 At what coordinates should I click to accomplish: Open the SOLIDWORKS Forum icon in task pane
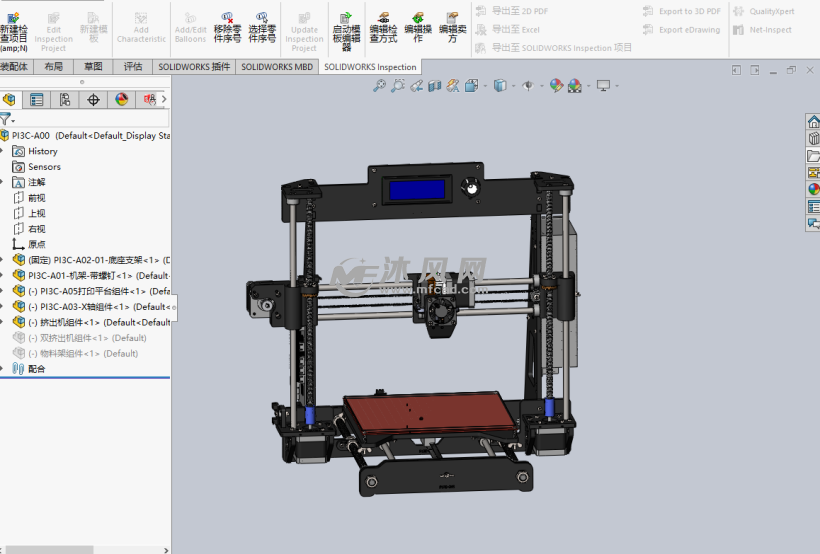[813, 223]
